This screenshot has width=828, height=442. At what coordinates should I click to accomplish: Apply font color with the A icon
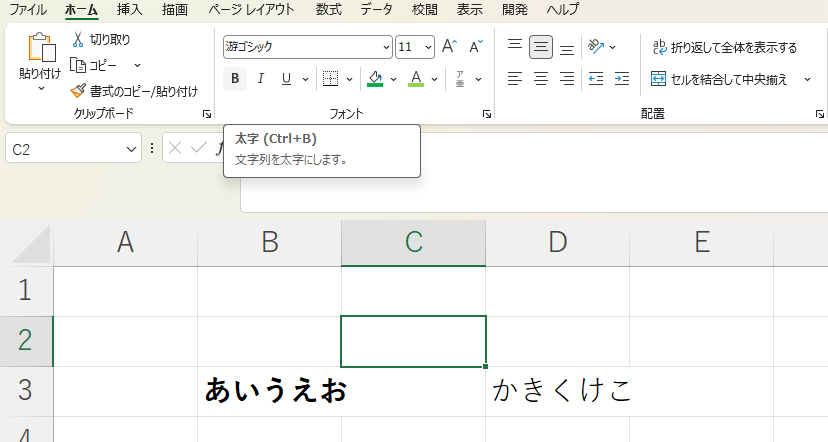[416, 79]
